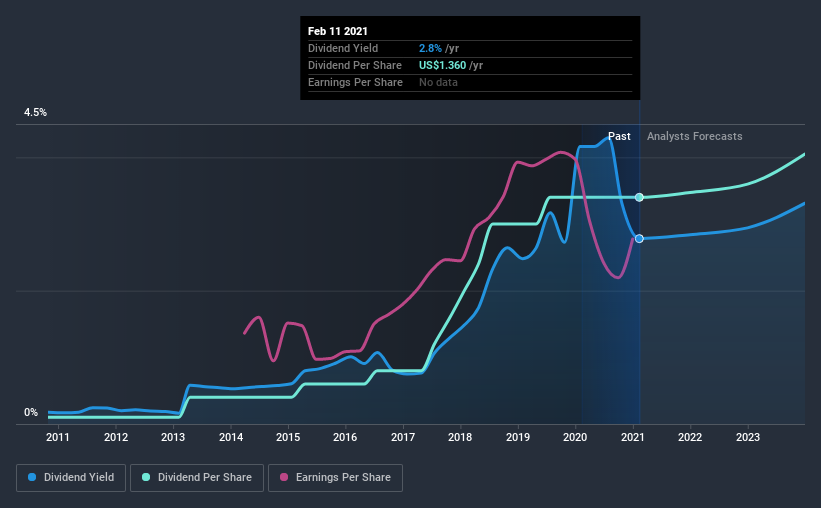Select the 2015 x-axis label

pyautogui.click(x=288, y=437)
